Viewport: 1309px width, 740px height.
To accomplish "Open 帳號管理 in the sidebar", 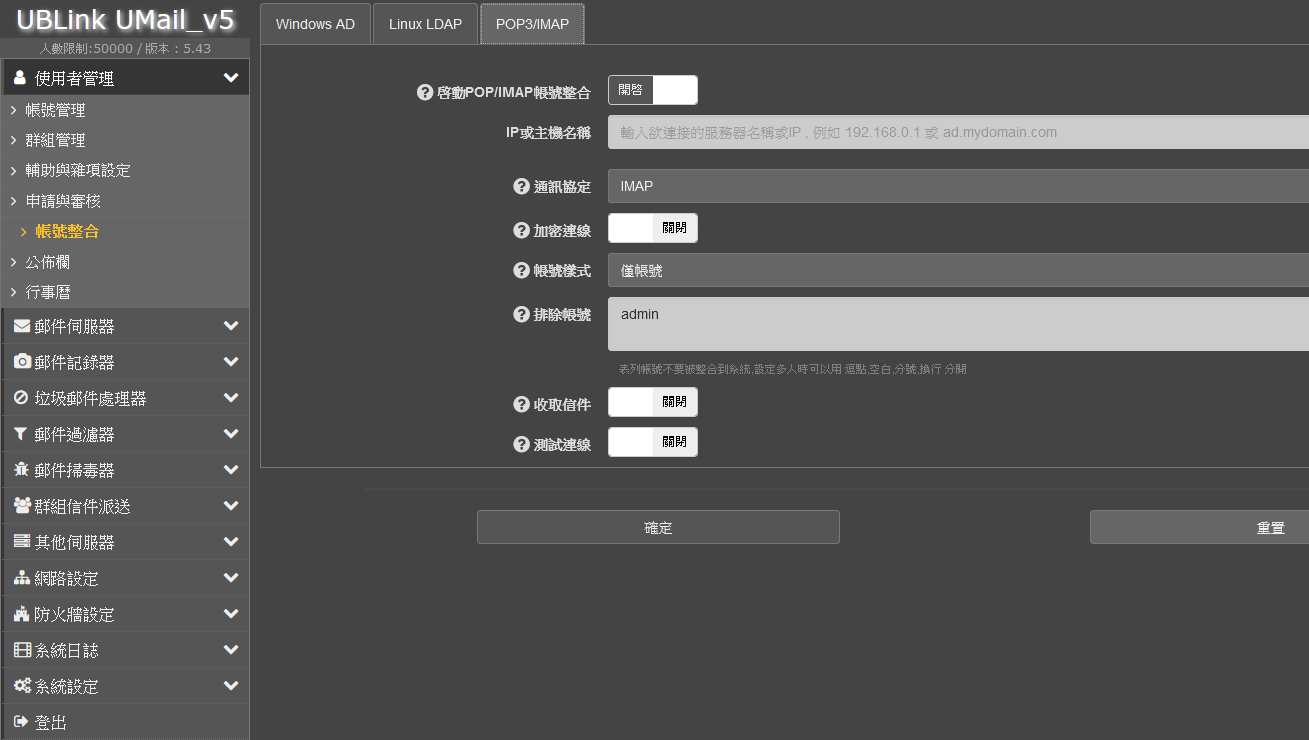I will [55, 110].
